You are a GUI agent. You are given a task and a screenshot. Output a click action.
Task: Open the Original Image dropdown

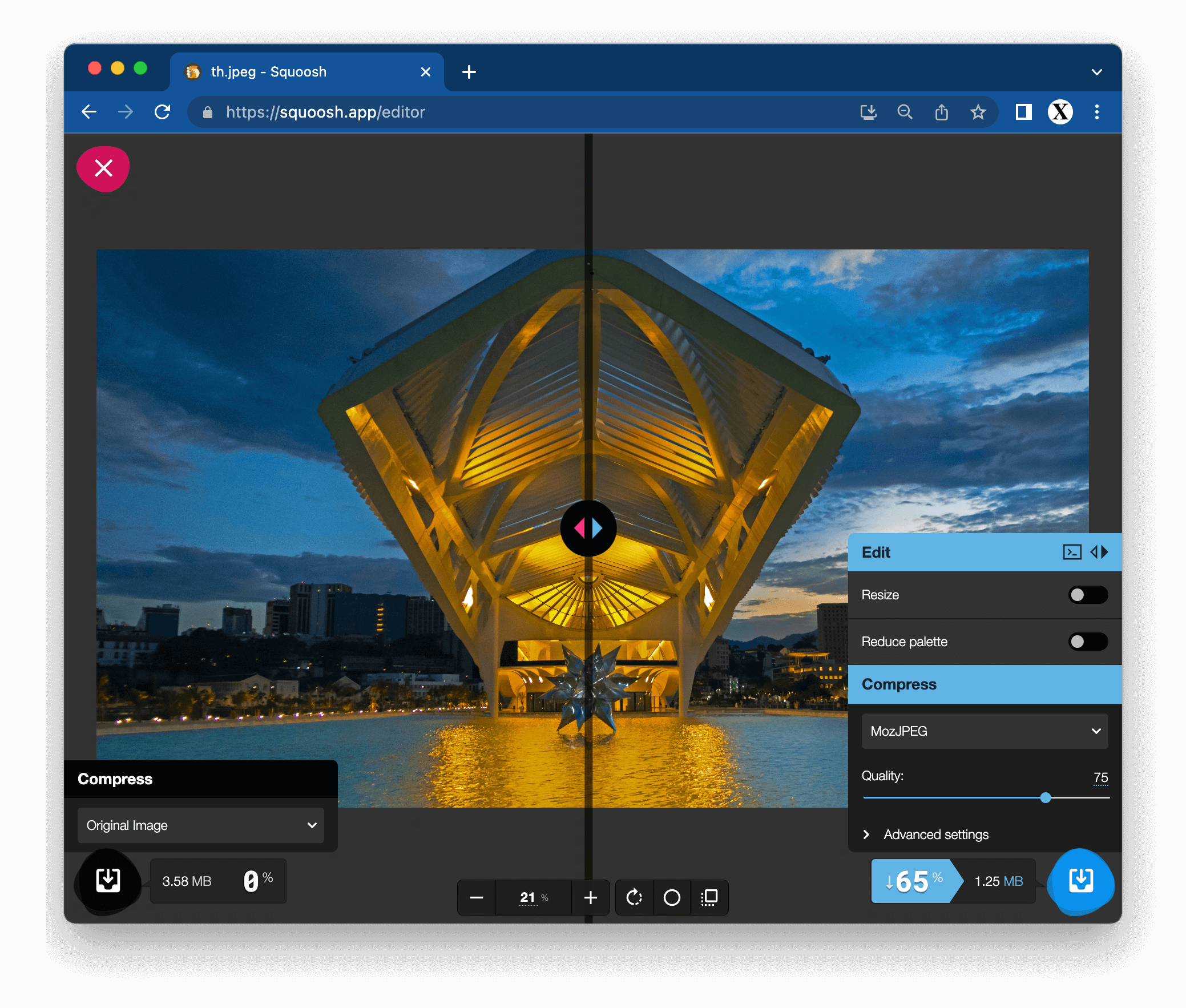tap(200, 825)
